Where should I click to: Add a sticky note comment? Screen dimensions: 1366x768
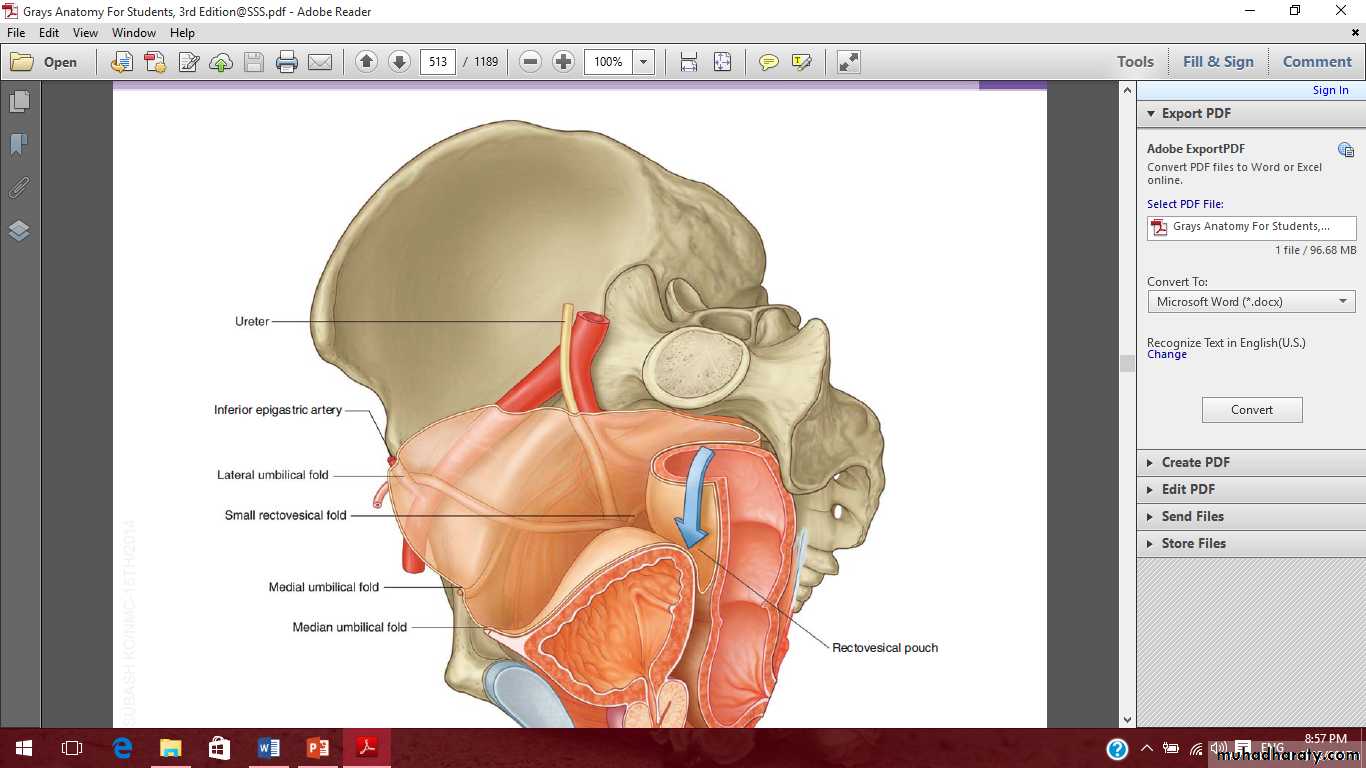(768, 62)
